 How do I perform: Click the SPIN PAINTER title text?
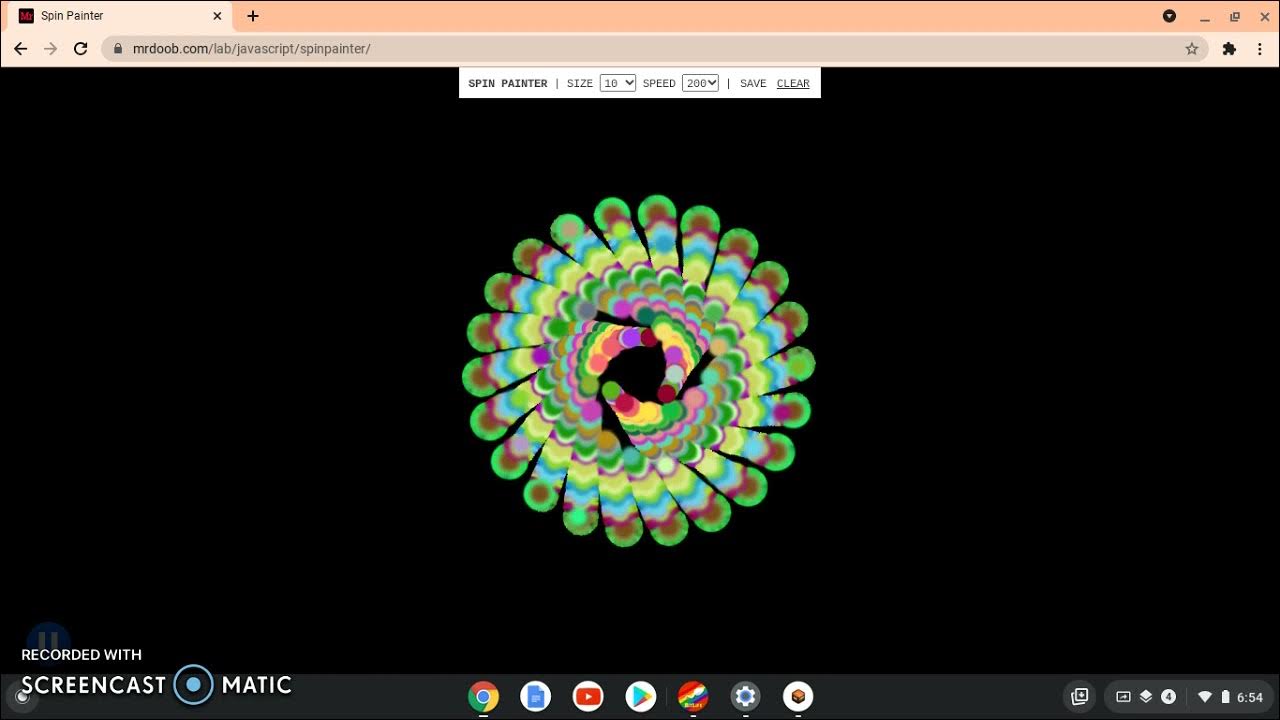coord(508,84)
